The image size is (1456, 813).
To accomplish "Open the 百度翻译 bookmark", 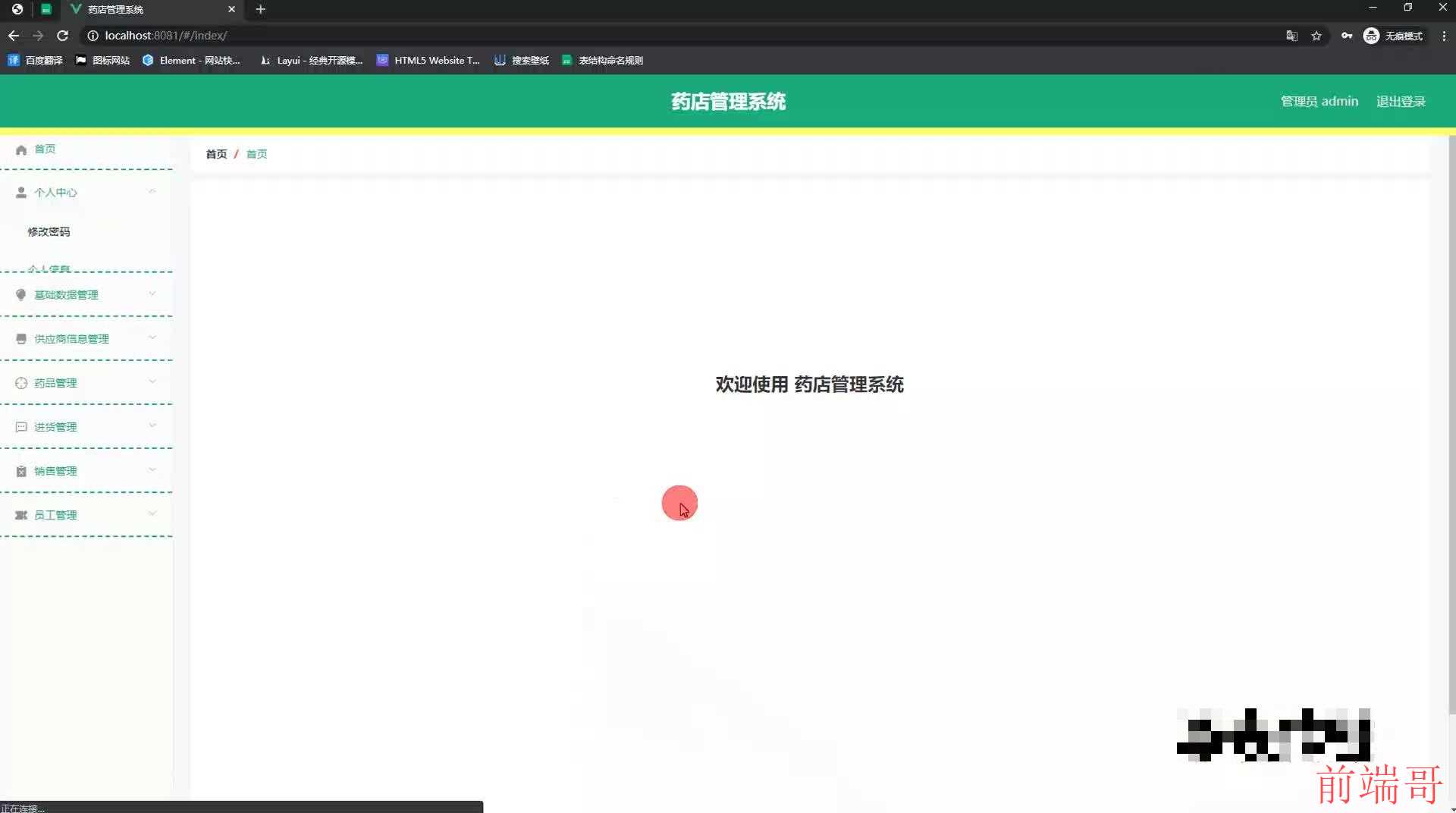I will (35, 61).
